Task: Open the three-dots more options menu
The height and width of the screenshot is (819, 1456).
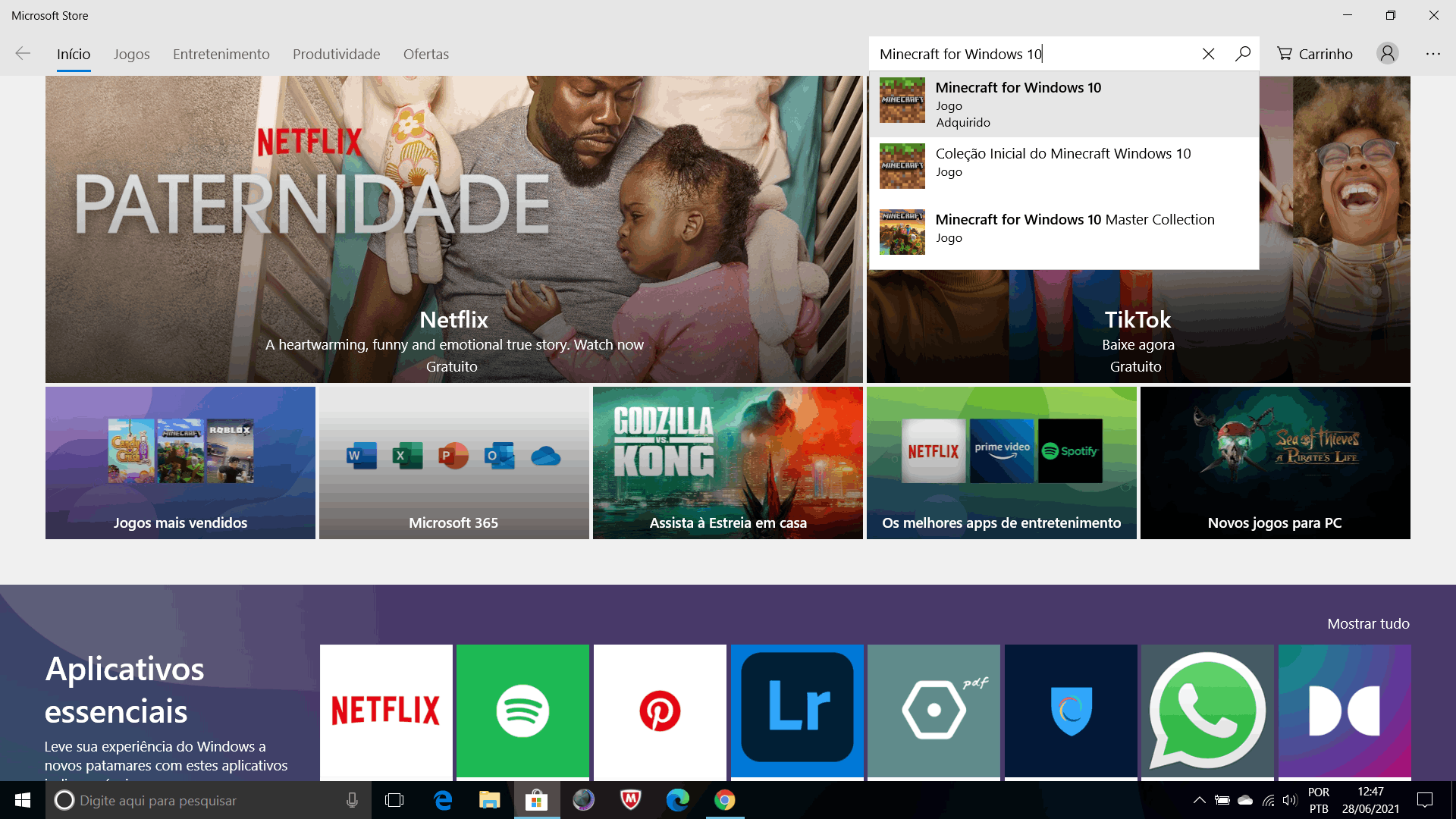Action: coord(1432,54)
